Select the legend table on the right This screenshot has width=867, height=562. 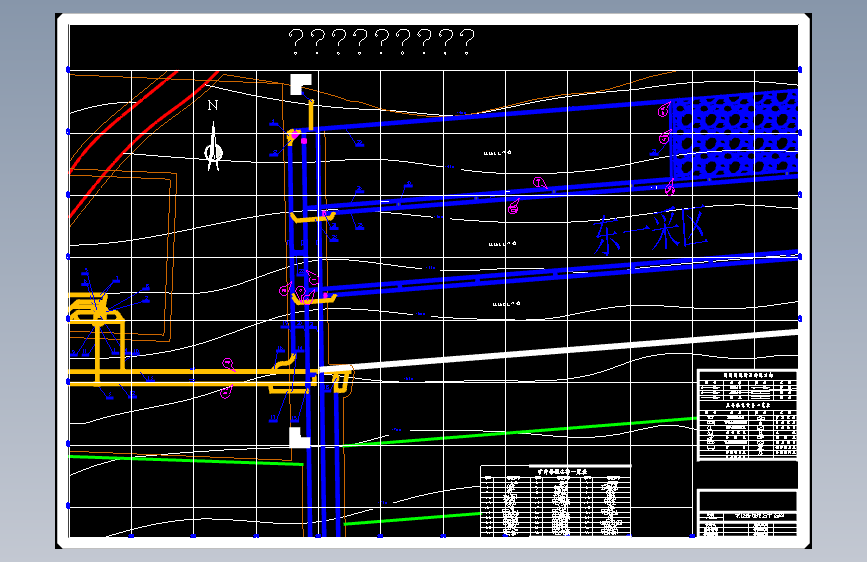coord(748,415)
